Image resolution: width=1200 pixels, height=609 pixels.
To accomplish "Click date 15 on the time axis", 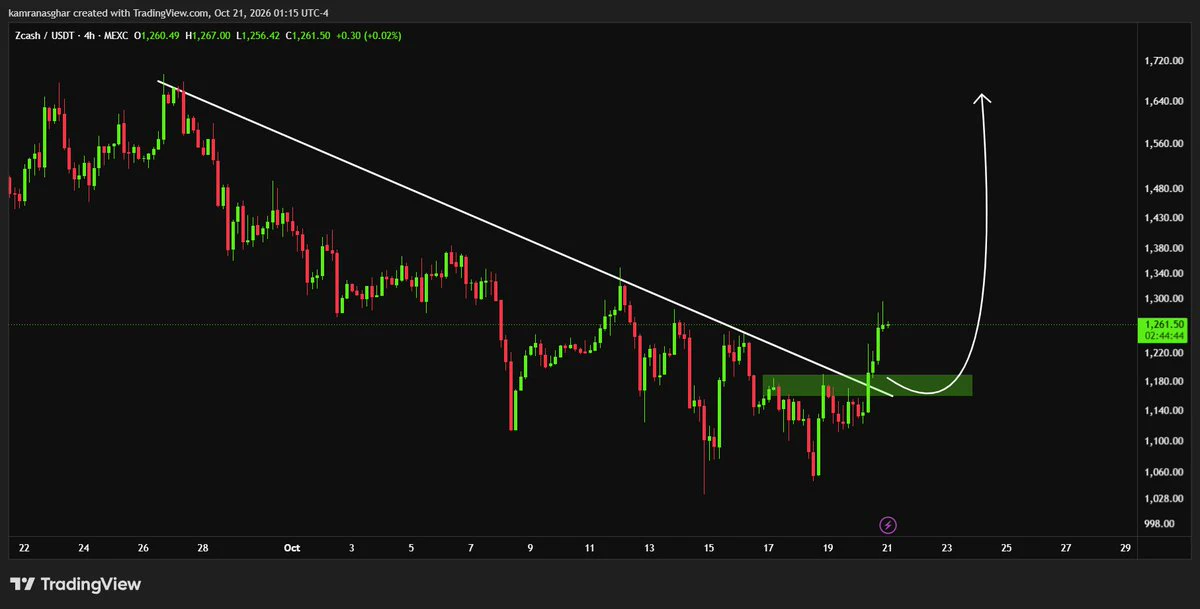I will pos(709,548).
